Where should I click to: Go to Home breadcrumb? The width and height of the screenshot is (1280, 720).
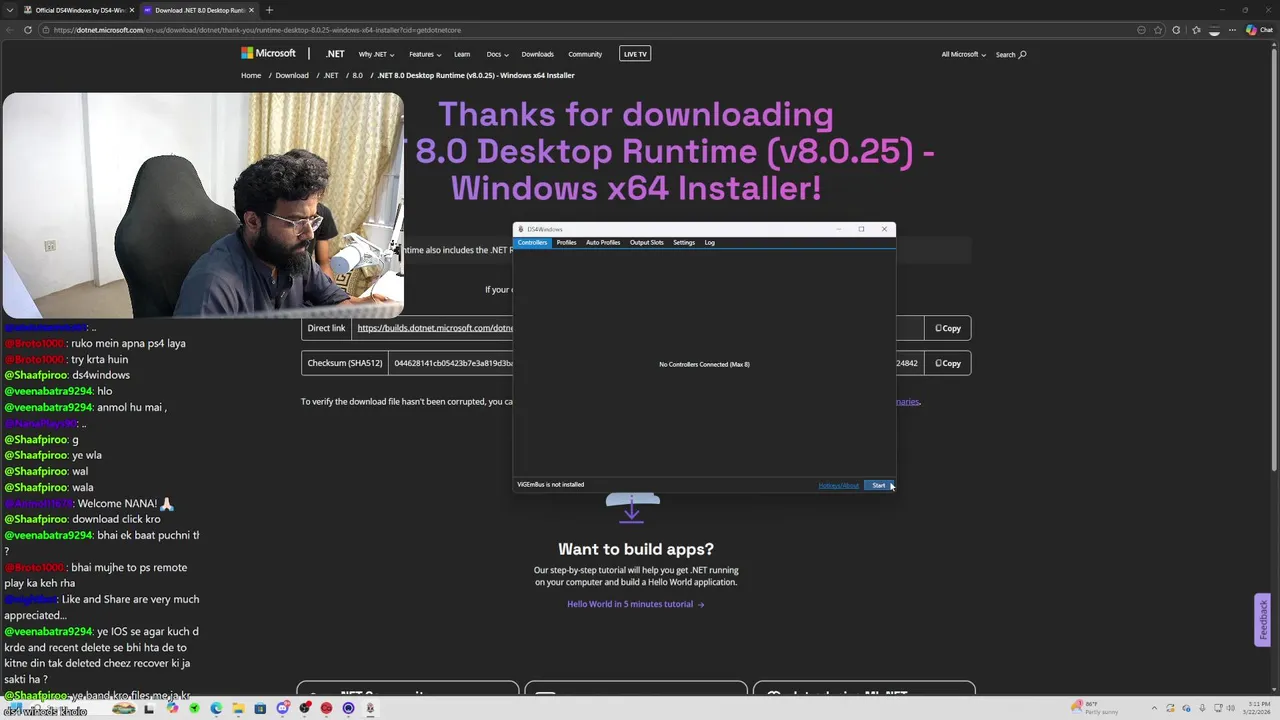pyautogui.click(x=251, y=75)
